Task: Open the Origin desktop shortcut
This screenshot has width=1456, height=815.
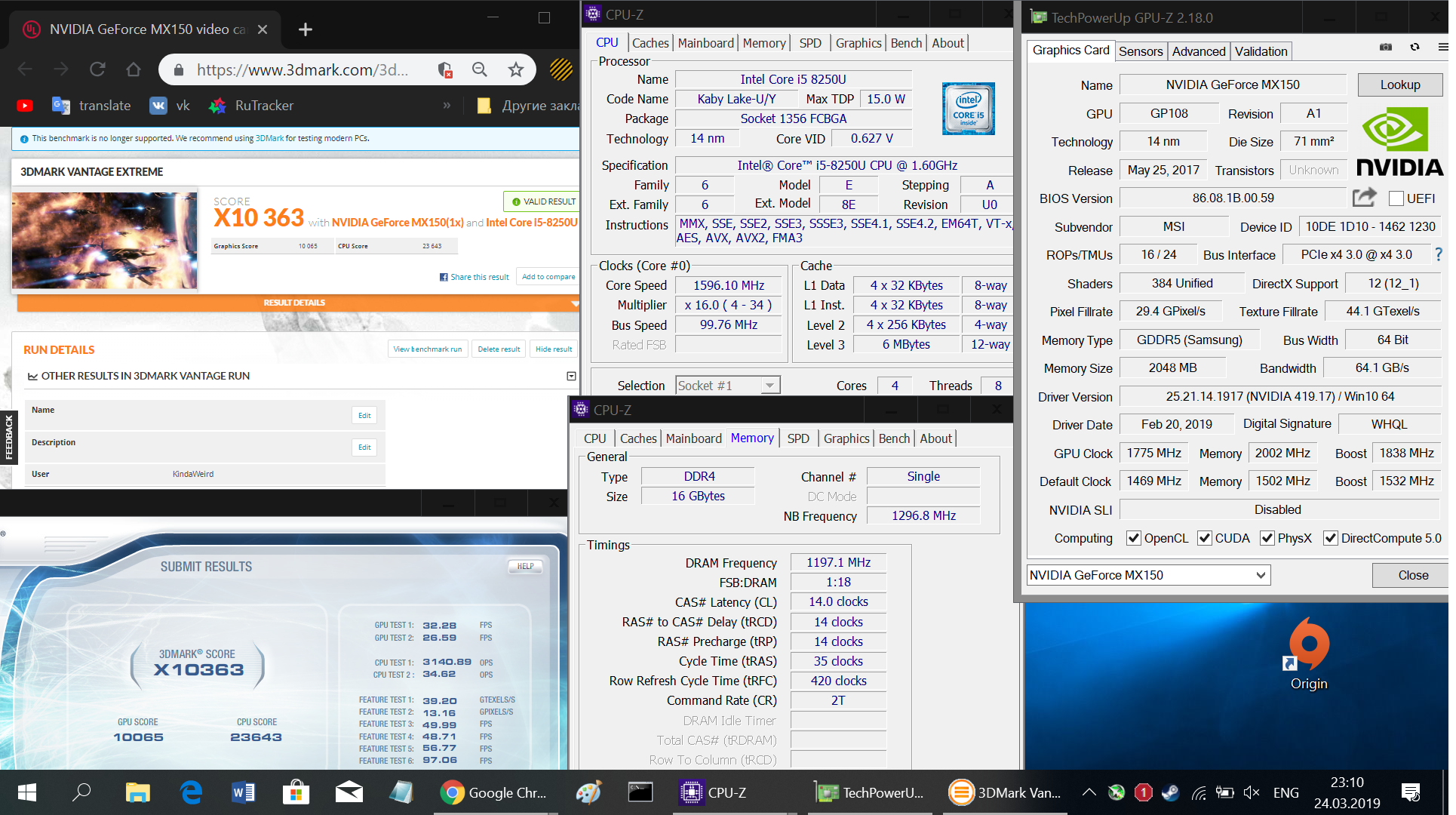Action: point(1309,654)
